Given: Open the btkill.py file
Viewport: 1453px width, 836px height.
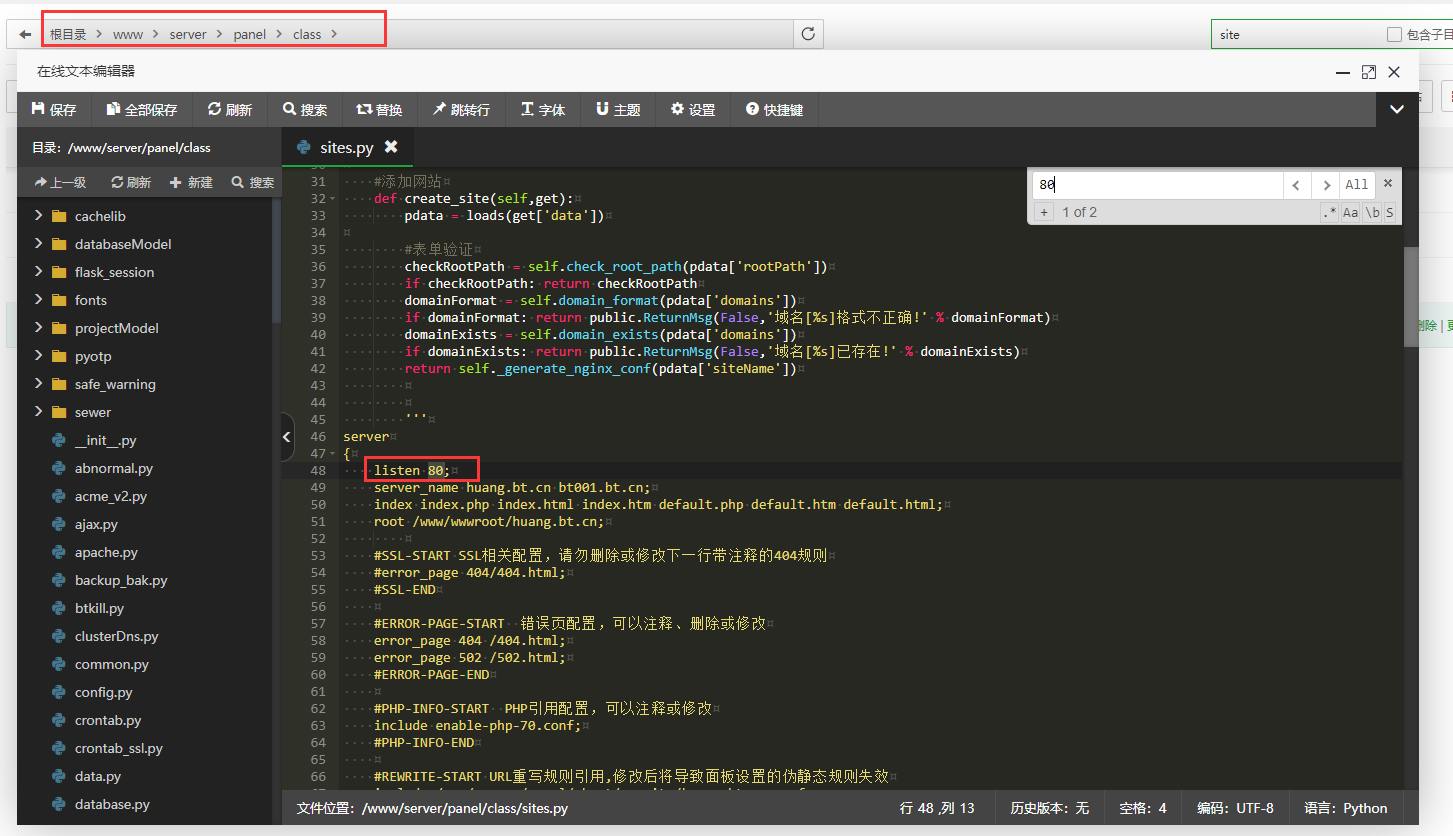Looking at the screenshot, I should coord(100,608).
